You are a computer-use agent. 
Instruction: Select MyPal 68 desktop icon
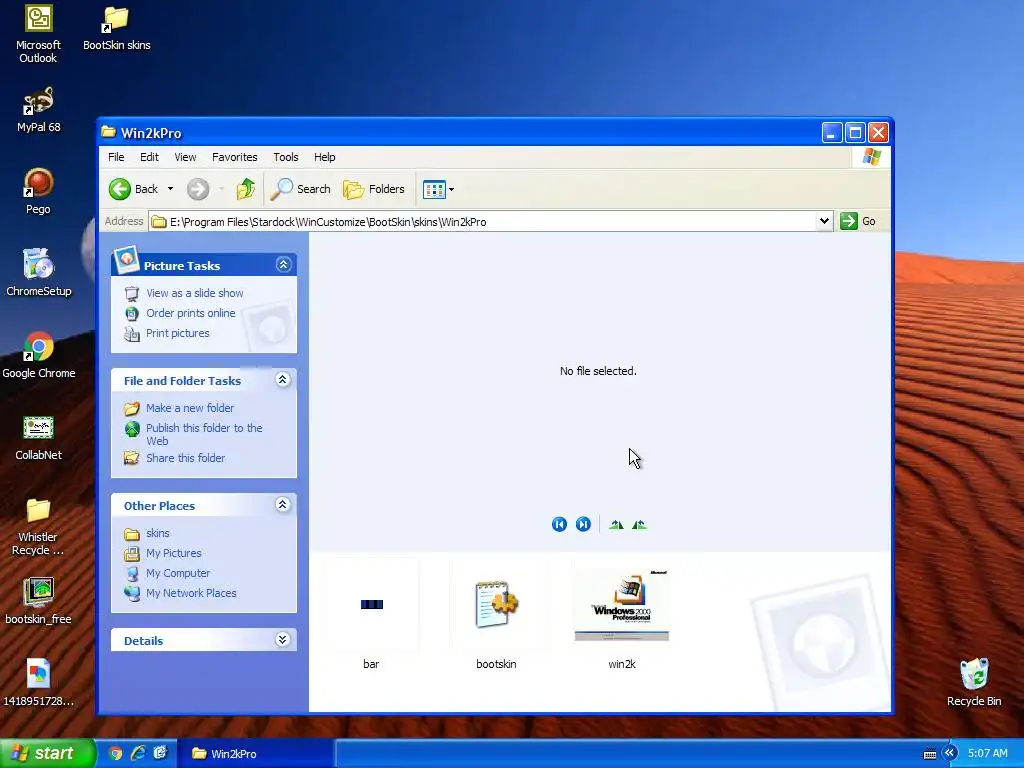click(39, 110)
